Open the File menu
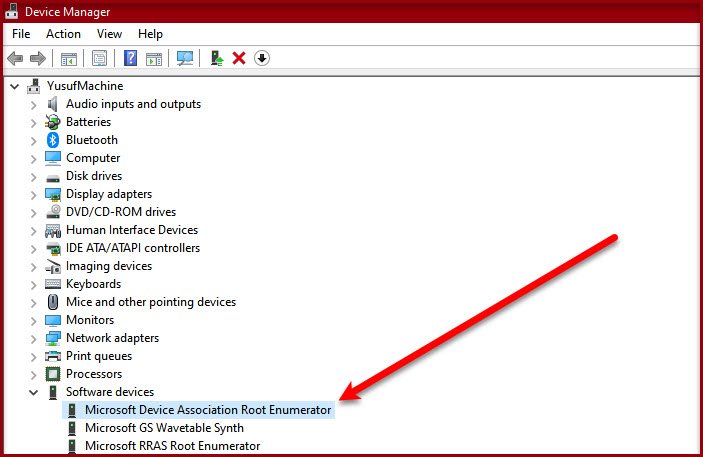Image resolution: width=703 pixels, height=457 pixels. [x=21, y=34]
